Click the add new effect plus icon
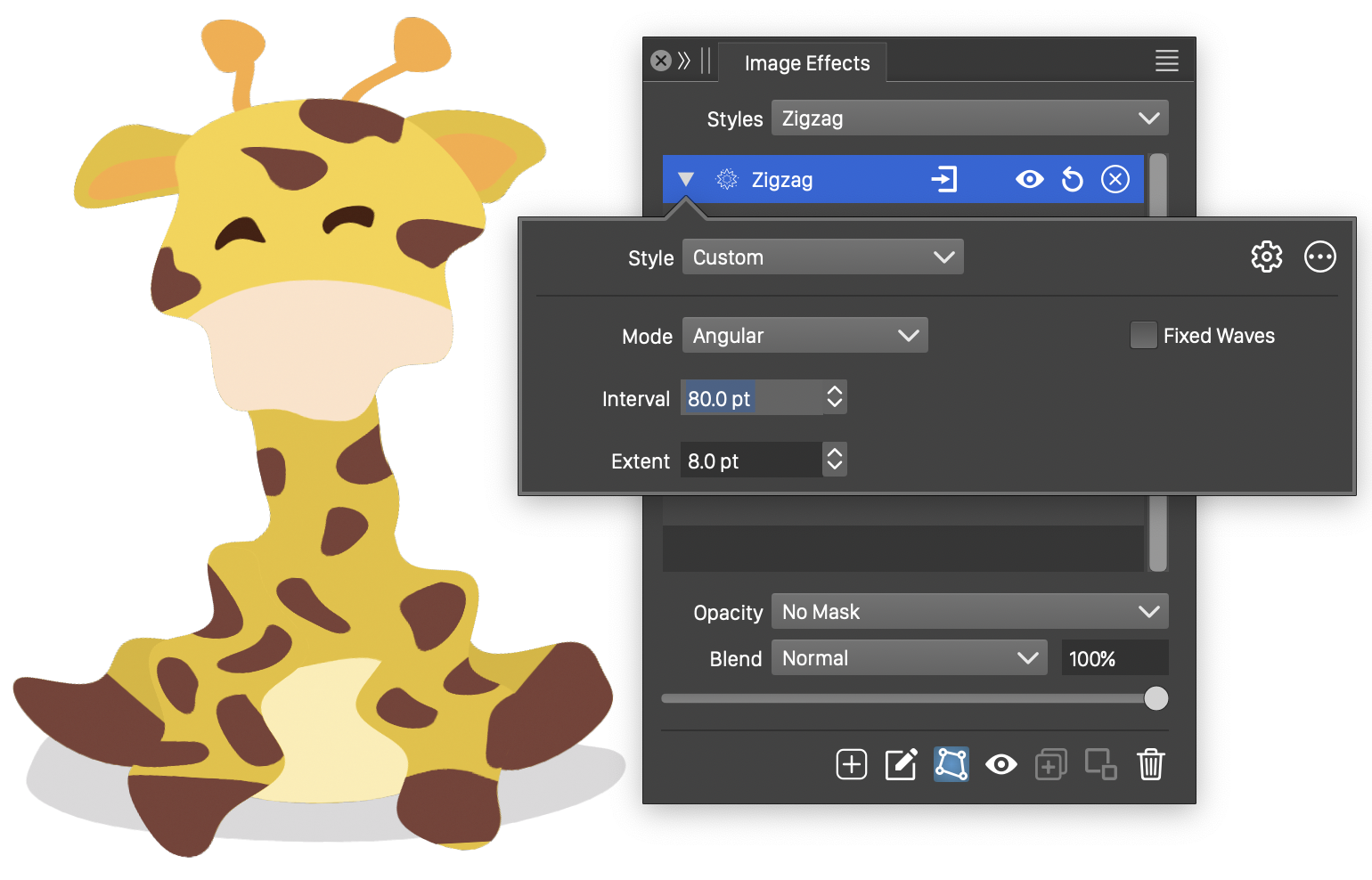 pyautogui.click(x=851, y=764)
